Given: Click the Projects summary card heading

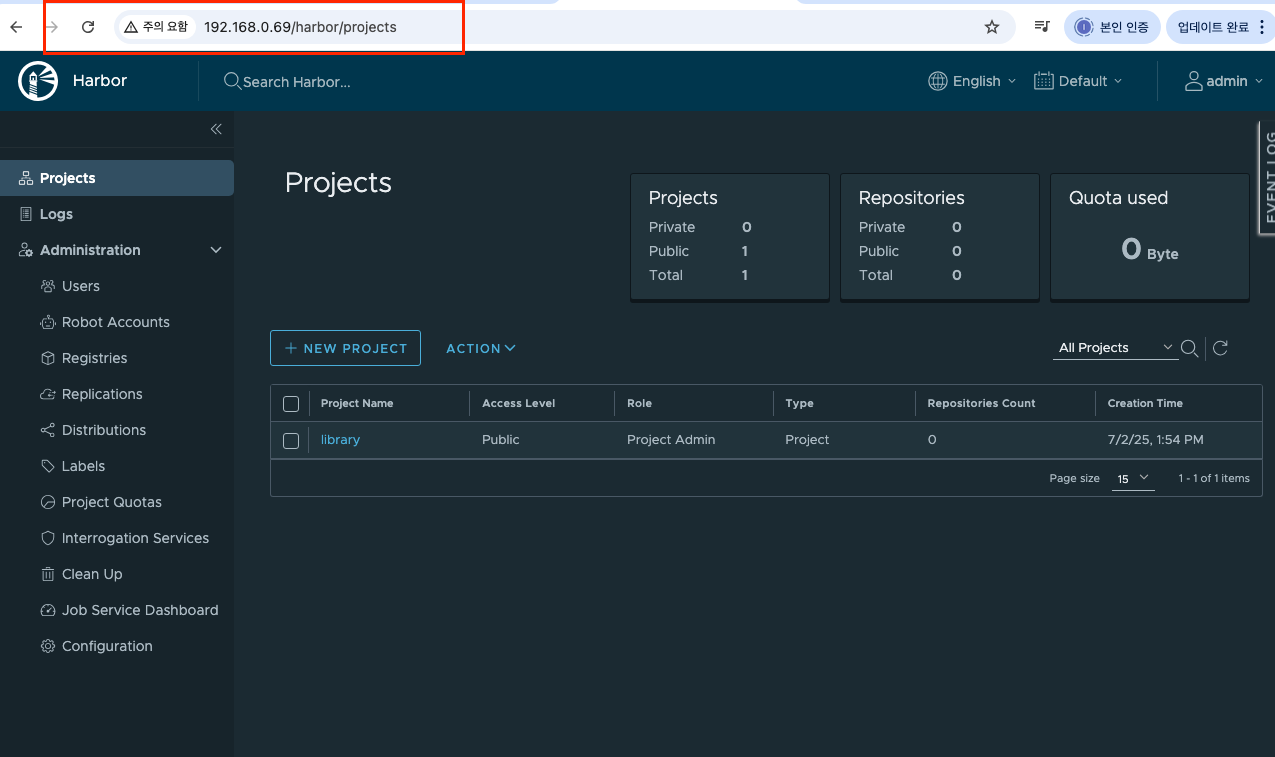Looking at the screenshot, I should 683,198.
